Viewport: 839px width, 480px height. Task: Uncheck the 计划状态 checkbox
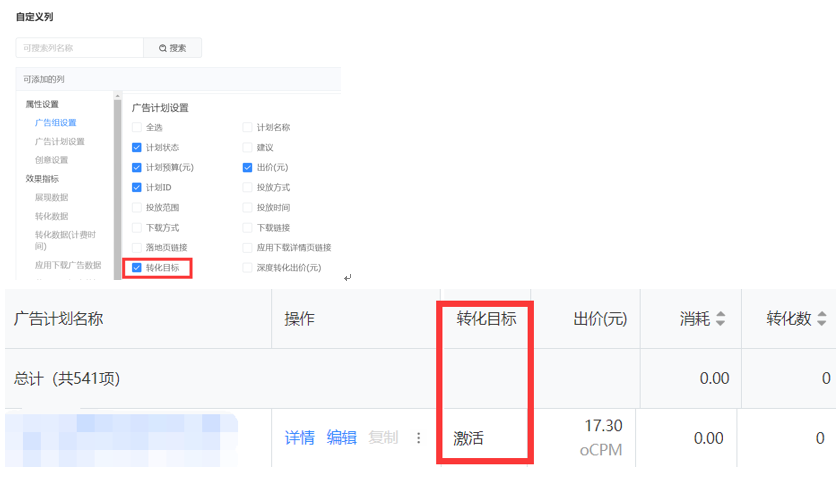[x=137, y=148]
